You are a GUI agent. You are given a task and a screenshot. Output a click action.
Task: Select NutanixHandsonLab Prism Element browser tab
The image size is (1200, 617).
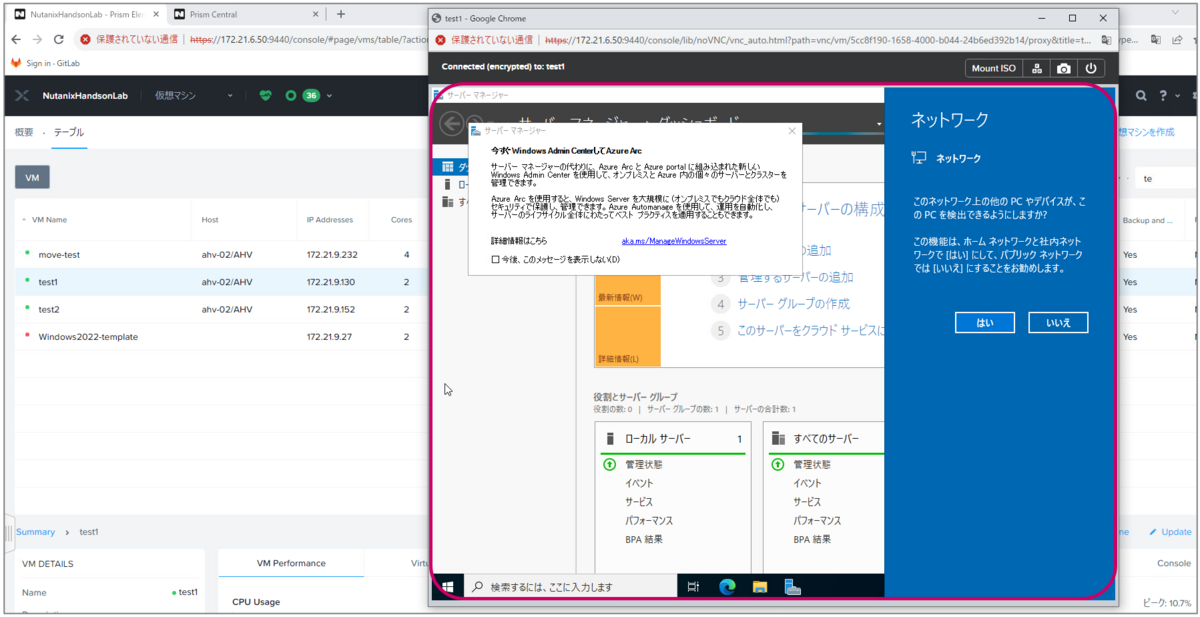[x=85, y=14]
